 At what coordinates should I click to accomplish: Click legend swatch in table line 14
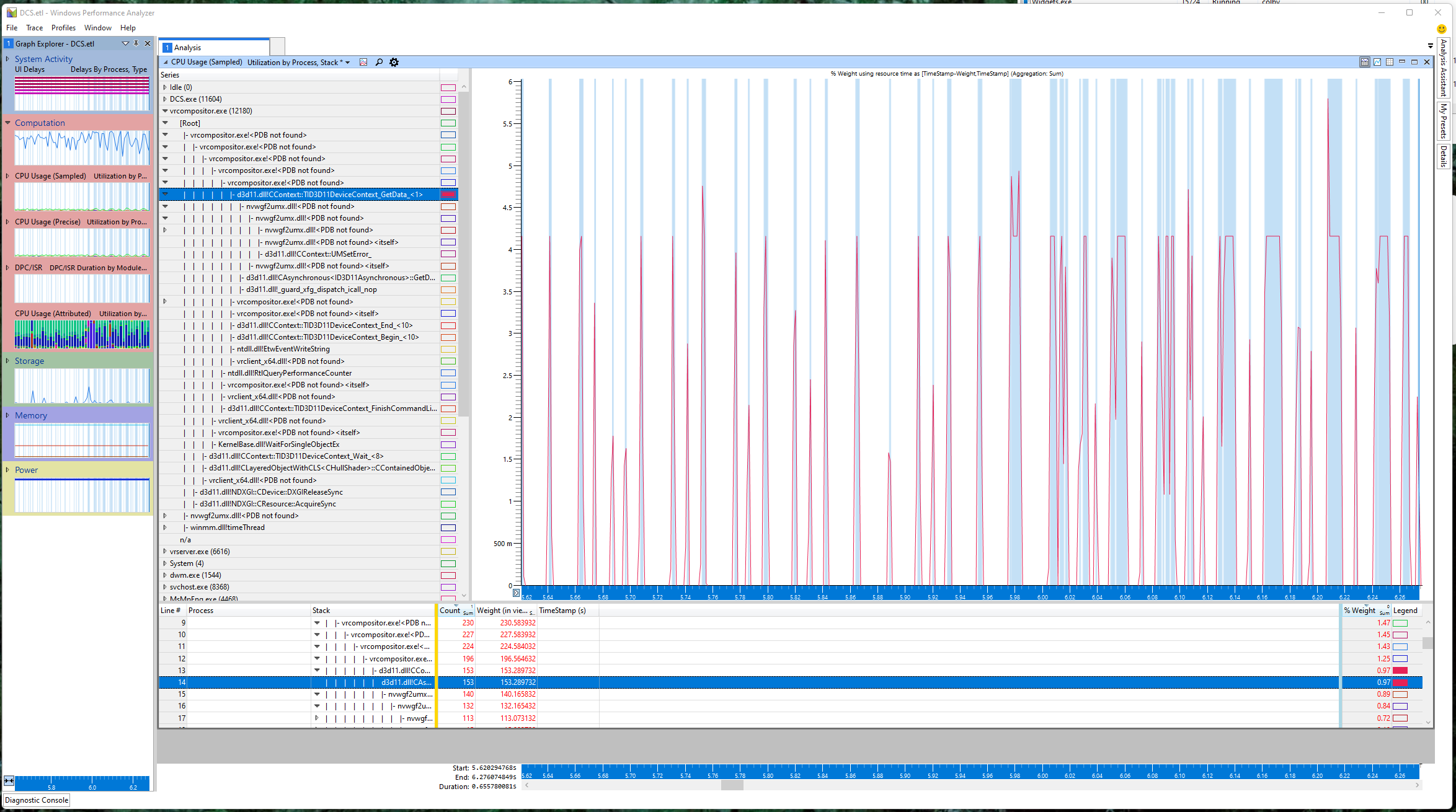1400,682
